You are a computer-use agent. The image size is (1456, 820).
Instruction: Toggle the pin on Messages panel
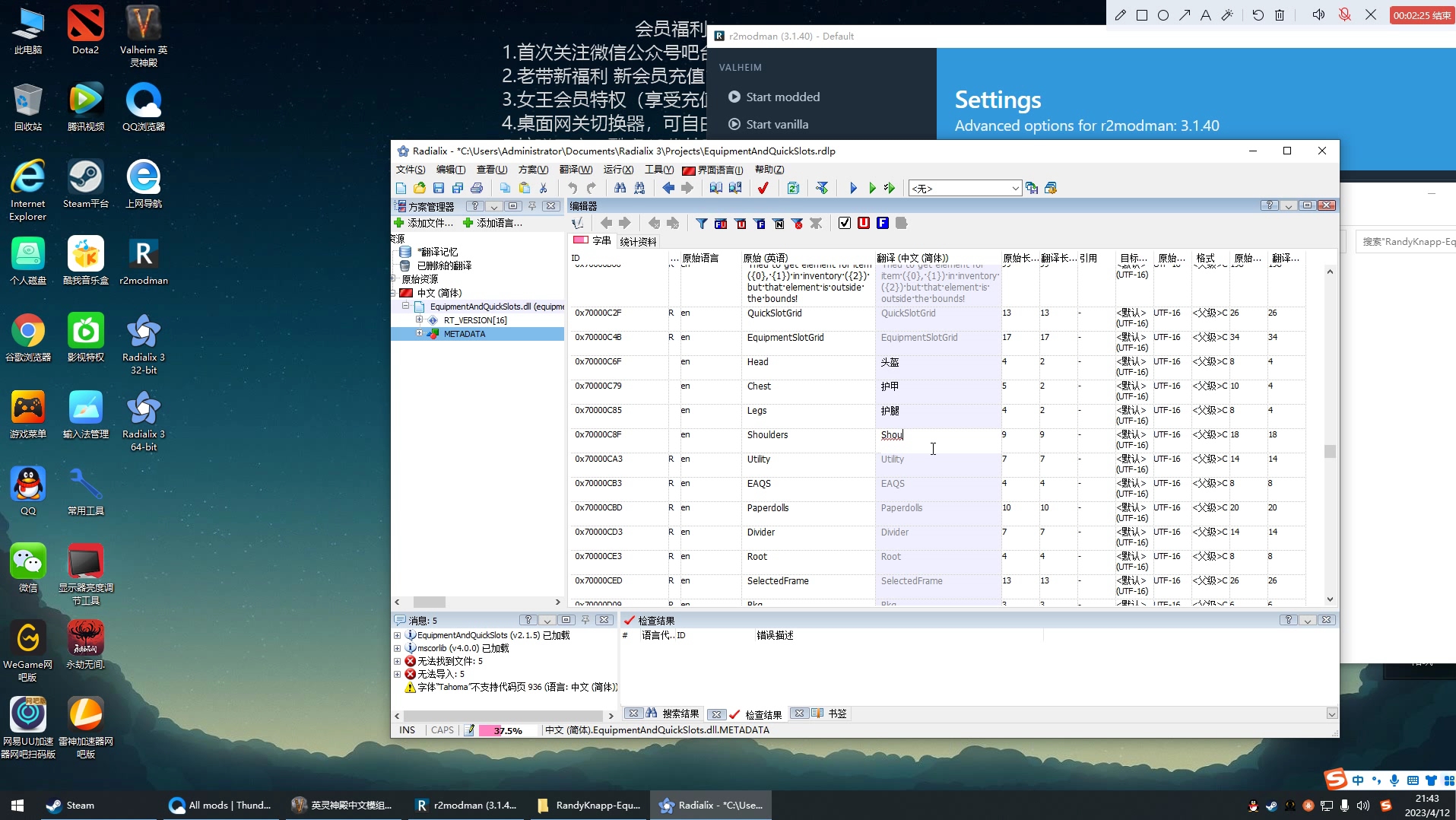click(x=585, y=620)
